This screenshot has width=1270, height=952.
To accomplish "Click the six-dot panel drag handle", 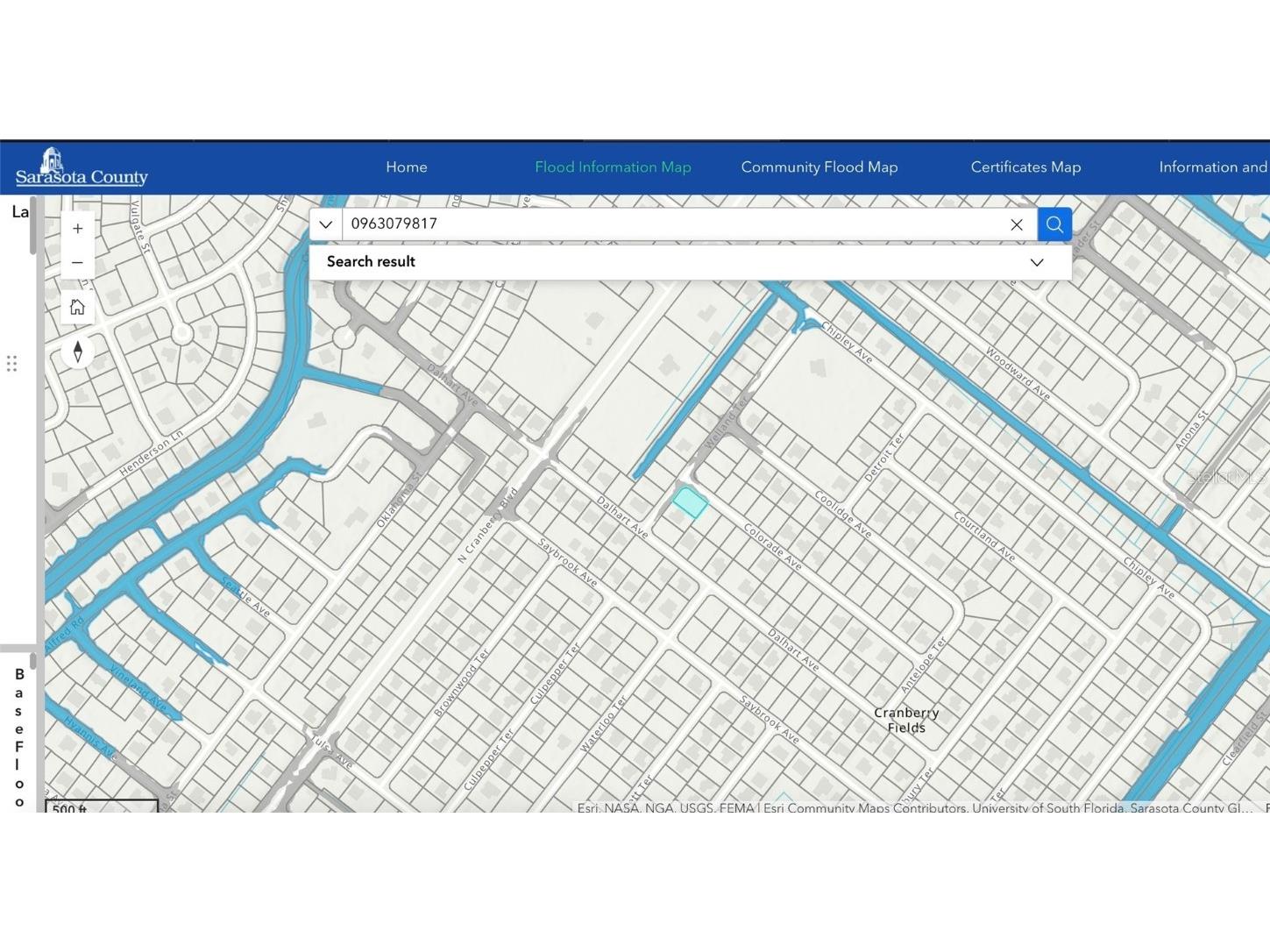I will click(12, 364).
